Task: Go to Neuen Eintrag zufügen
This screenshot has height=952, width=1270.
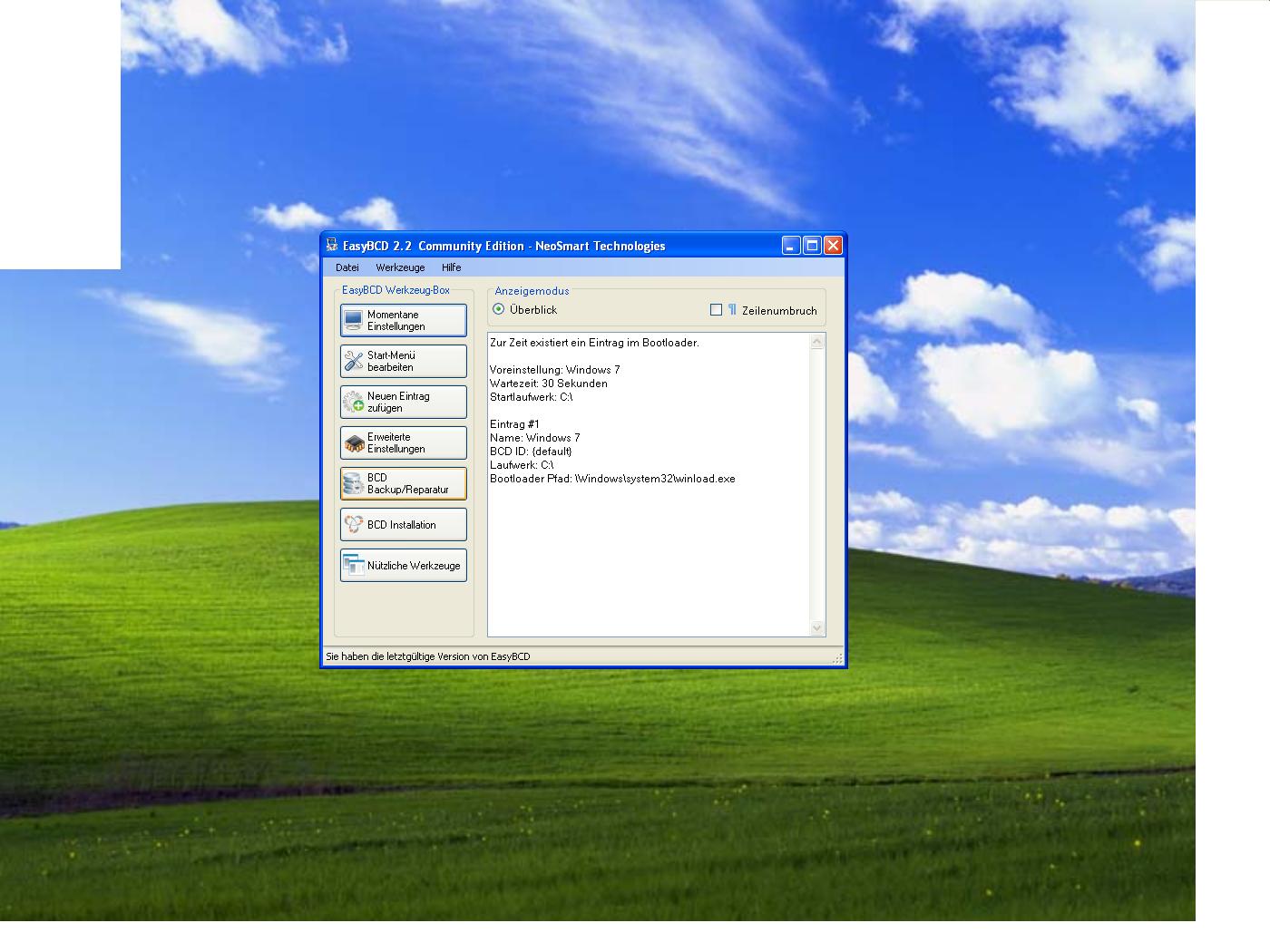Action: point(404,402)
